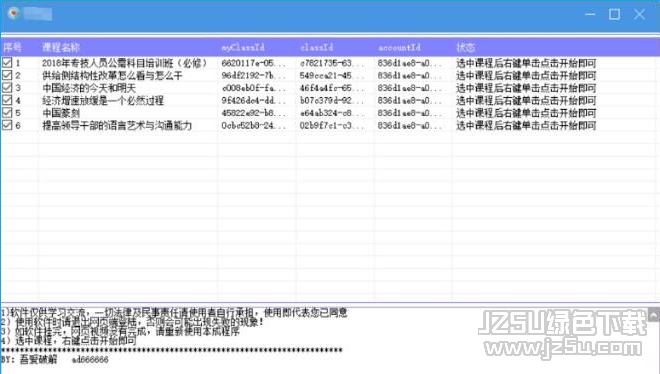The width and height of the screenshot is (660, 374).
Task: Click myClassId cell 6620117e-05...
Action: click(253, 63)
